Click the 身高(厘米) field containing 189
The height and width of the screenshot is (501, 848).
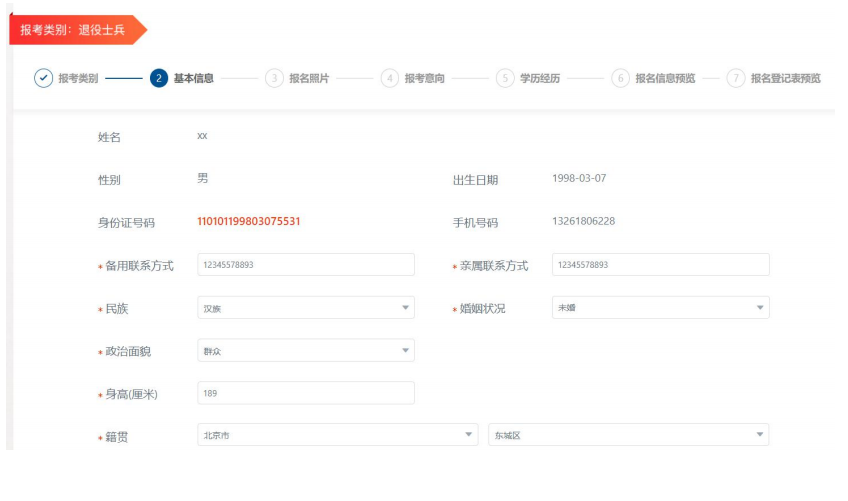tap(306, 393)
